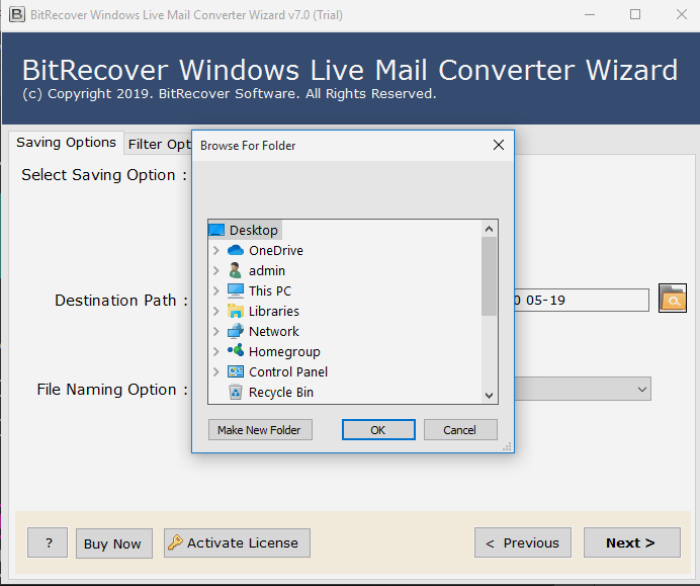
Task: Expand the Control Panel node
Action: 216,372
